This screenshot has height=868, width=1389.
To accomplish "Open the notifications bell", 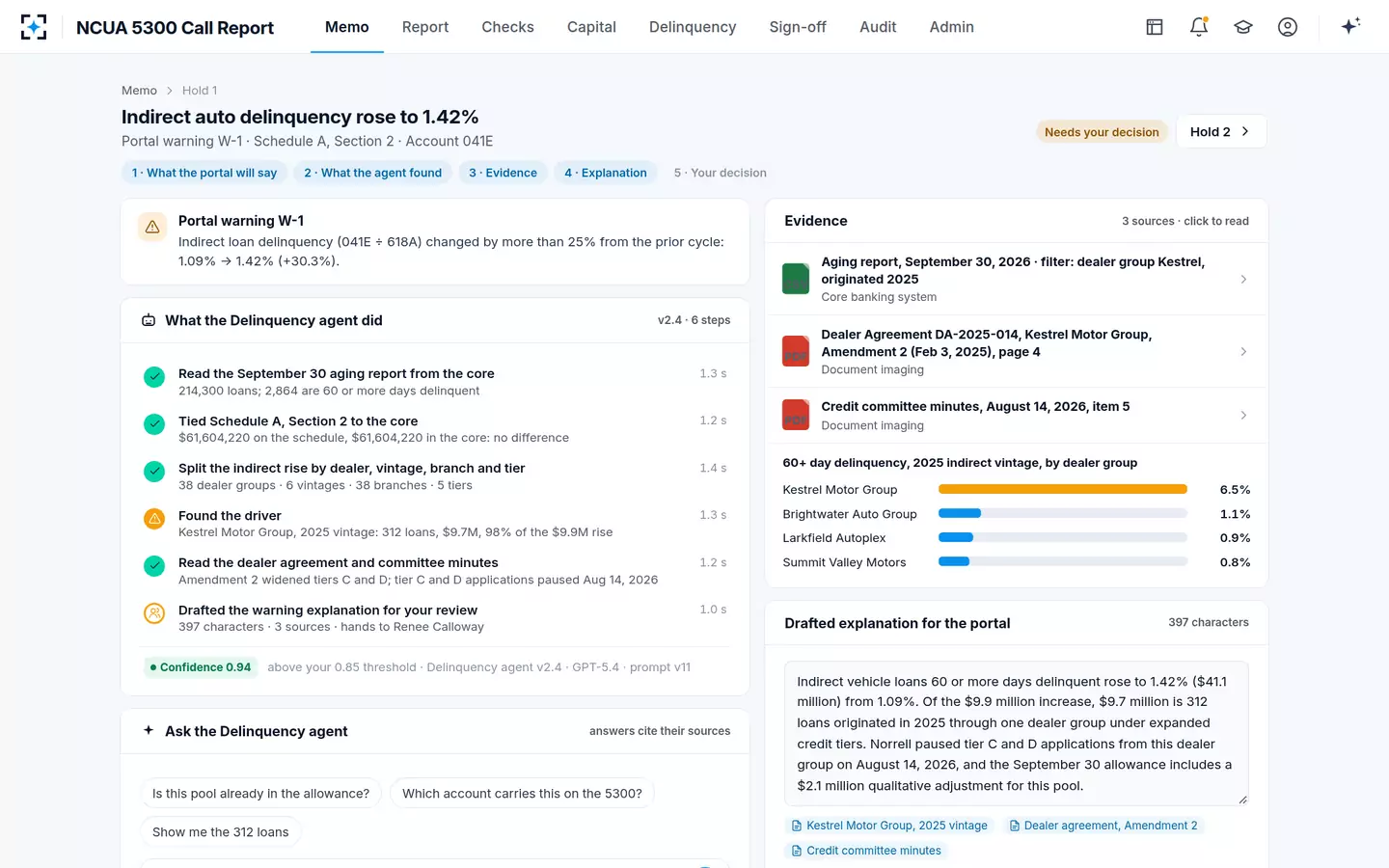I will (x=1199, y=27).
